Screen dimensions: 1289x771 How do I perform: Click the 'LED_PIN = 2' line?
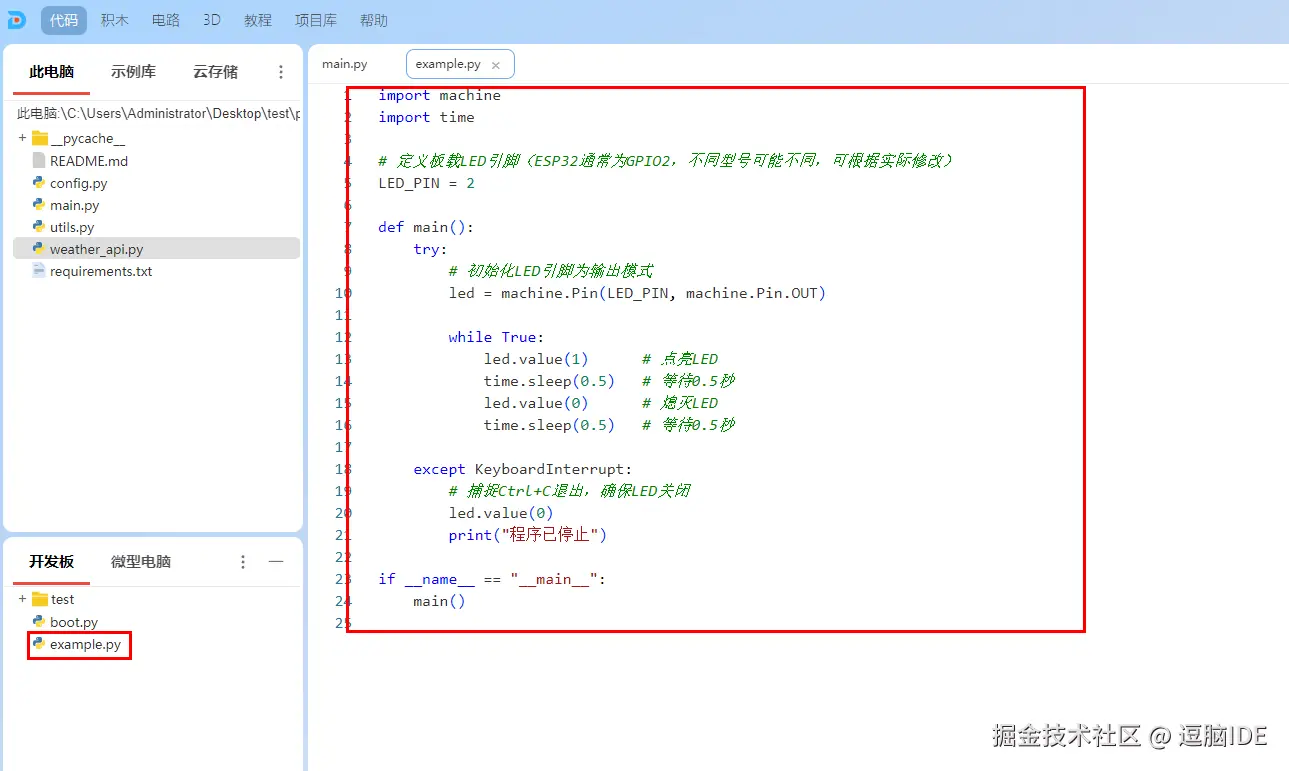point(427,183)
